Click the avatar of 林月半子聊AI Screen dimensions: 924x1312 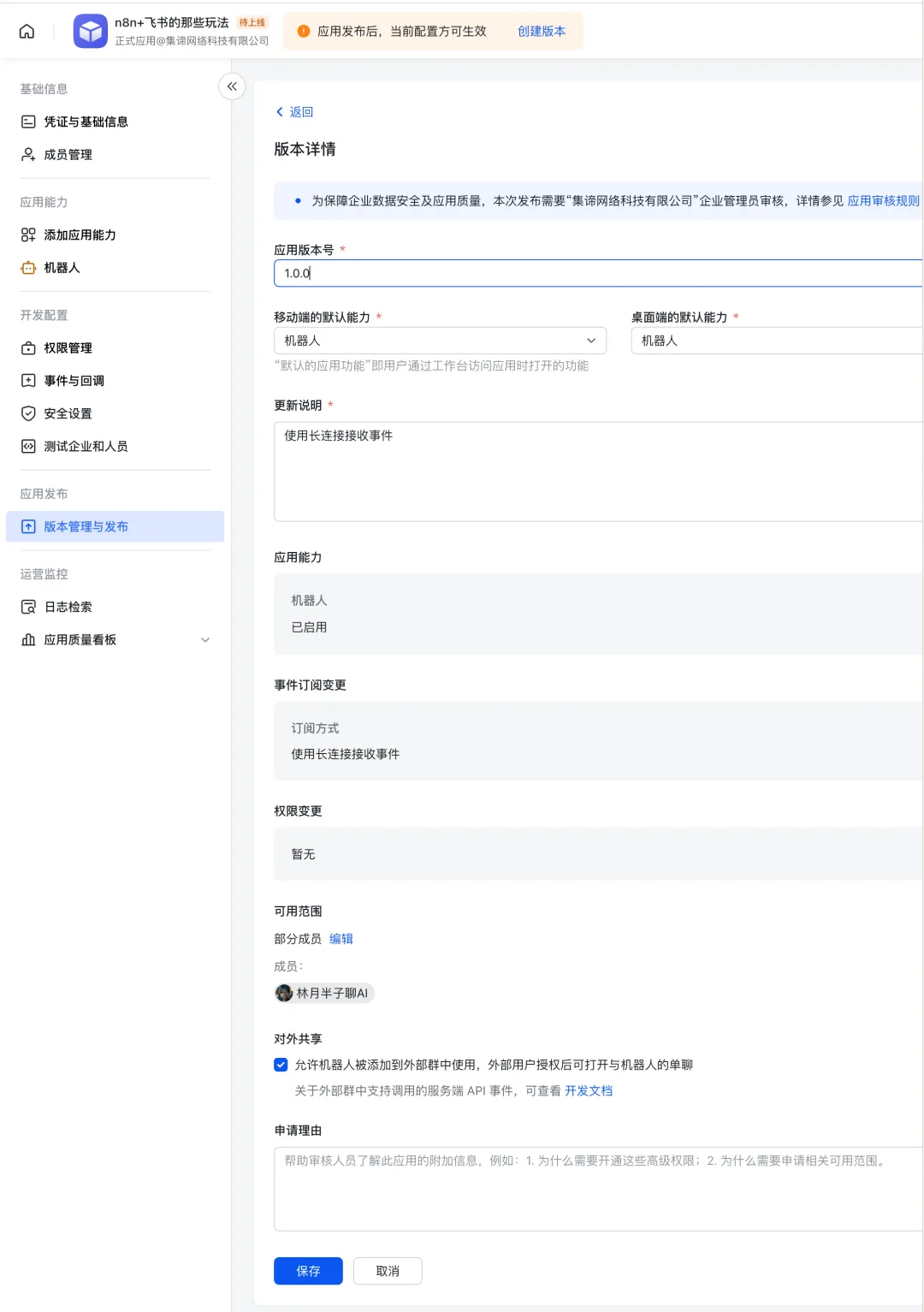pos(285,993)
